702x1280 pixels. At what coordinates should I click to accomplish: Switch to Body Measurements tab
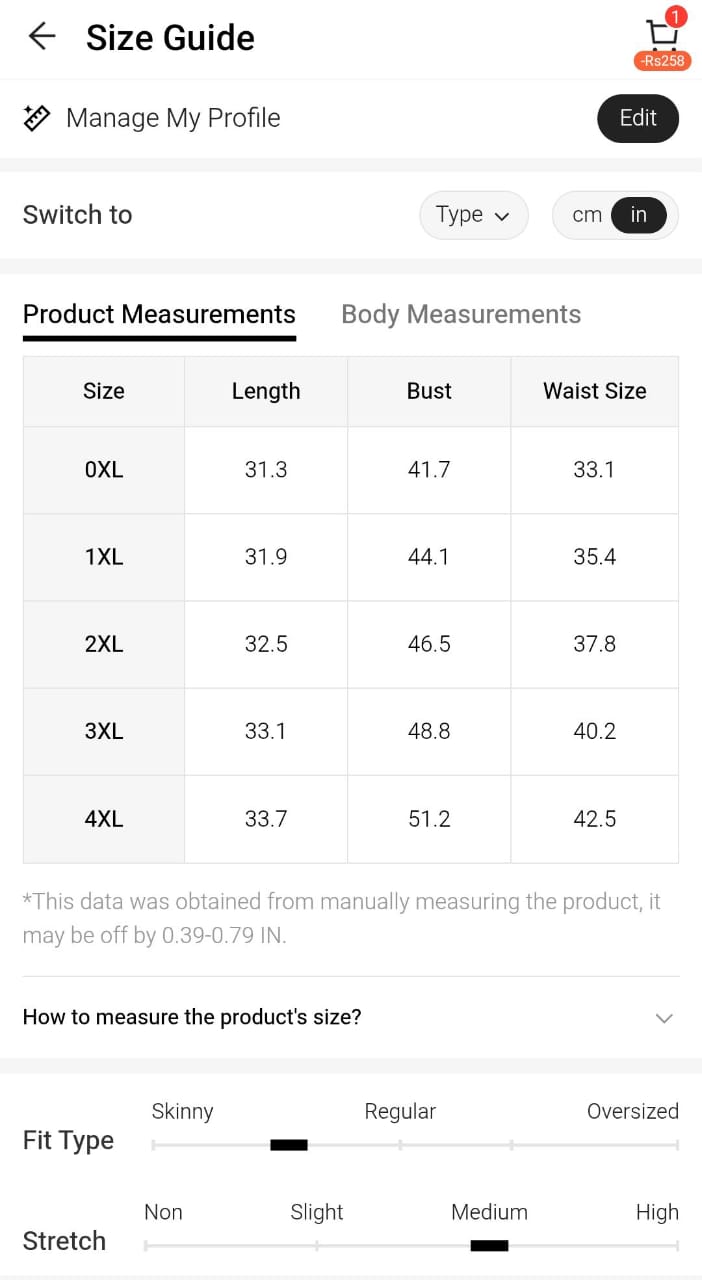click(x=461, y=314)
